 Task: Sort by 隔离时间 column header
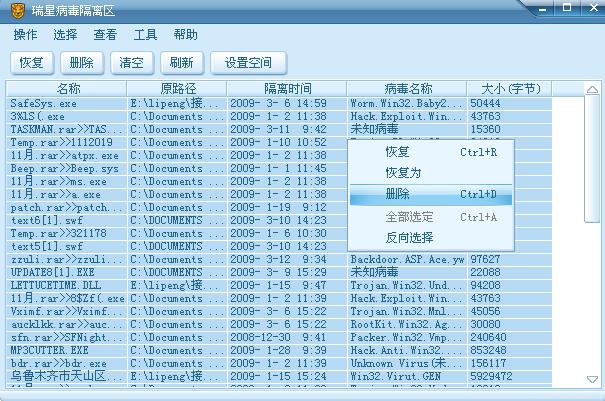pos(287,89)
